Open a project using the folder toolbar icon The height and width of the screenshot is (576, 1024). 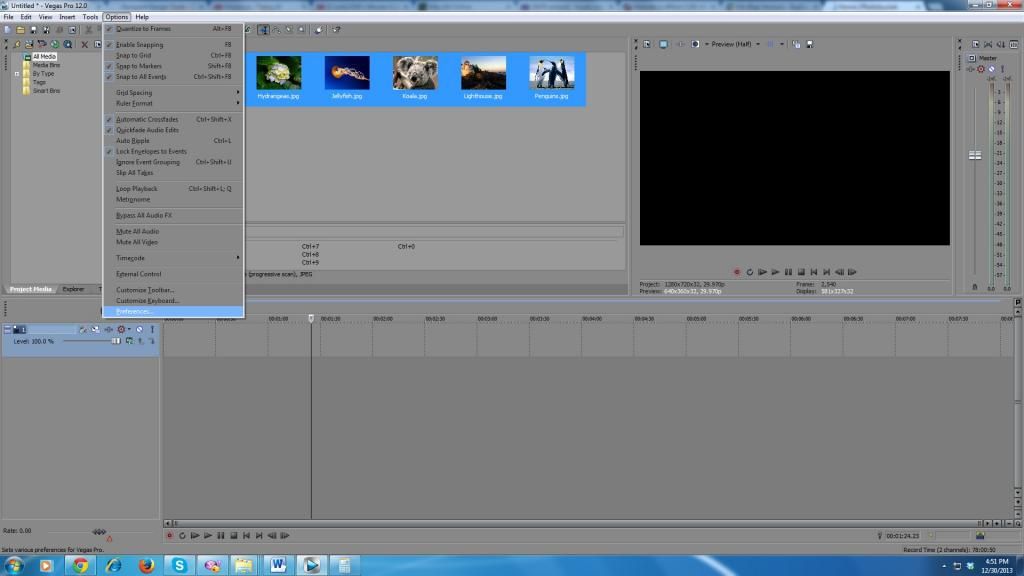click(x=20, y=29)
